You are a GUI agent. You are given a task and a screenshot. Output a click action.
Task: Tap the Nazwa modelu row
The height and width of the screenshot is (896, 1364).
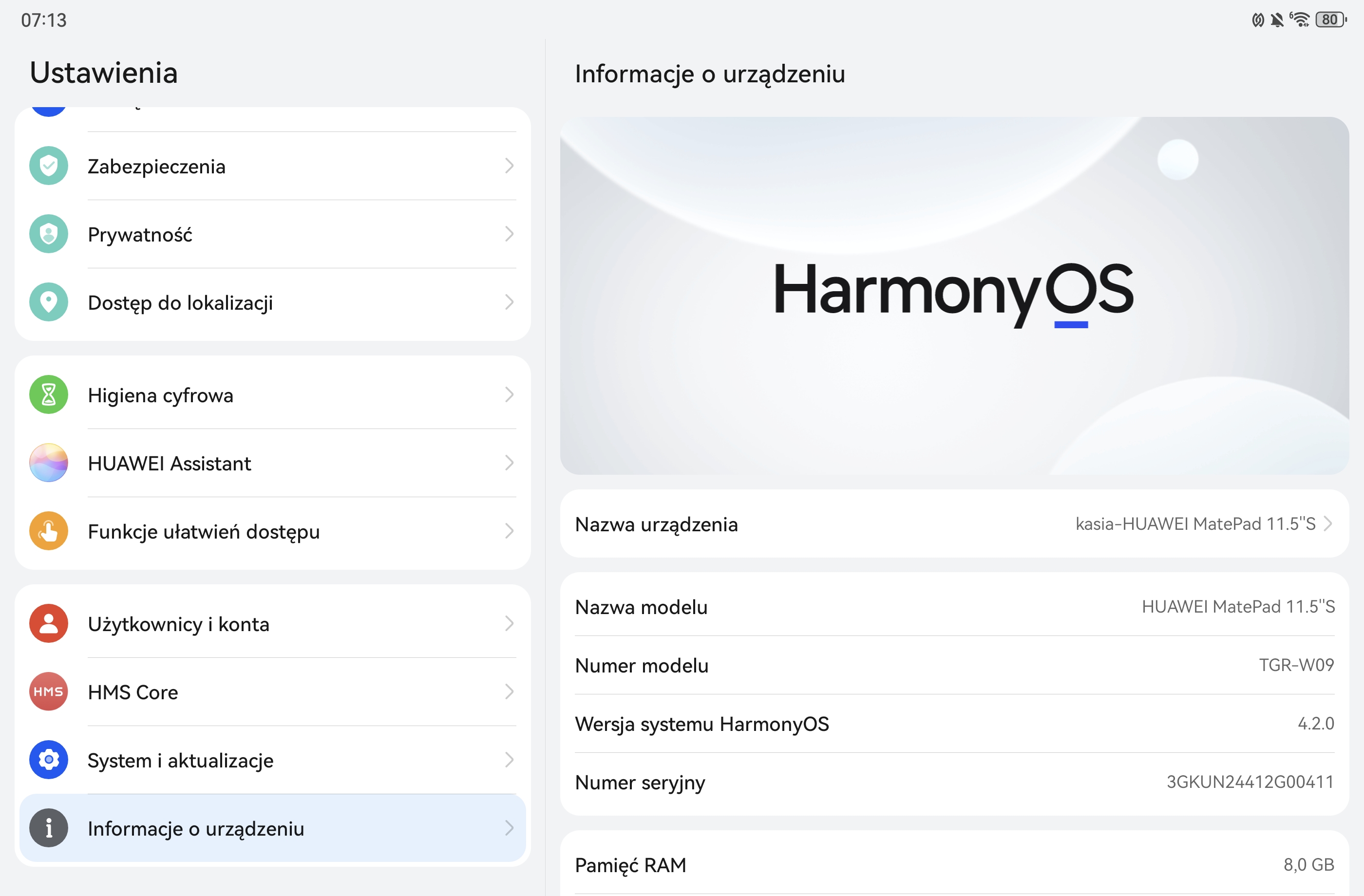coord(954,607)
